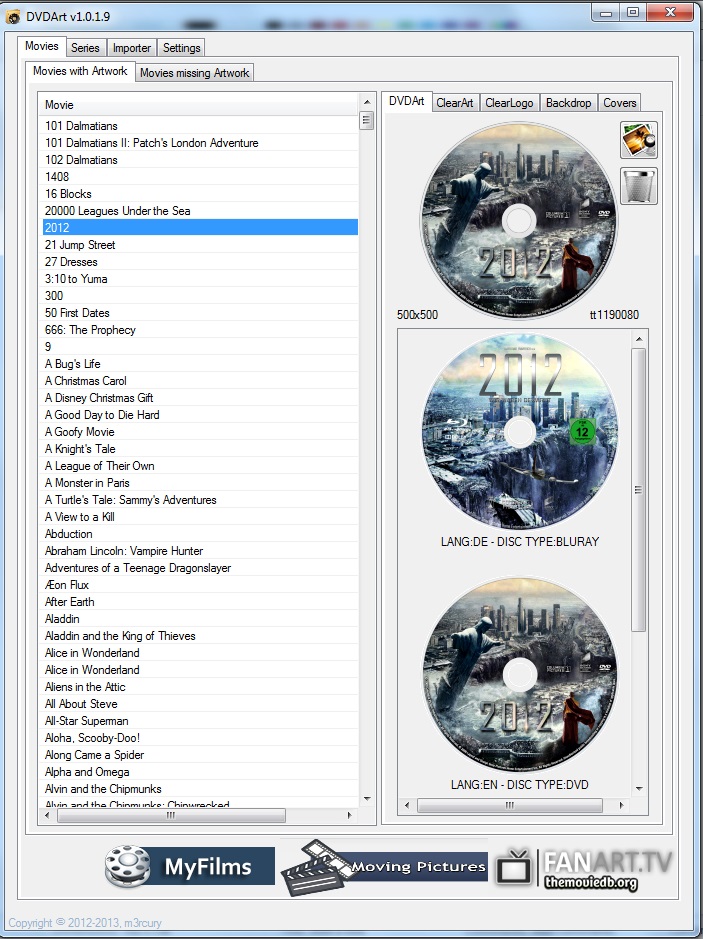Switch to the Backdrop tab
703x939 pixels.
[568, 103]
